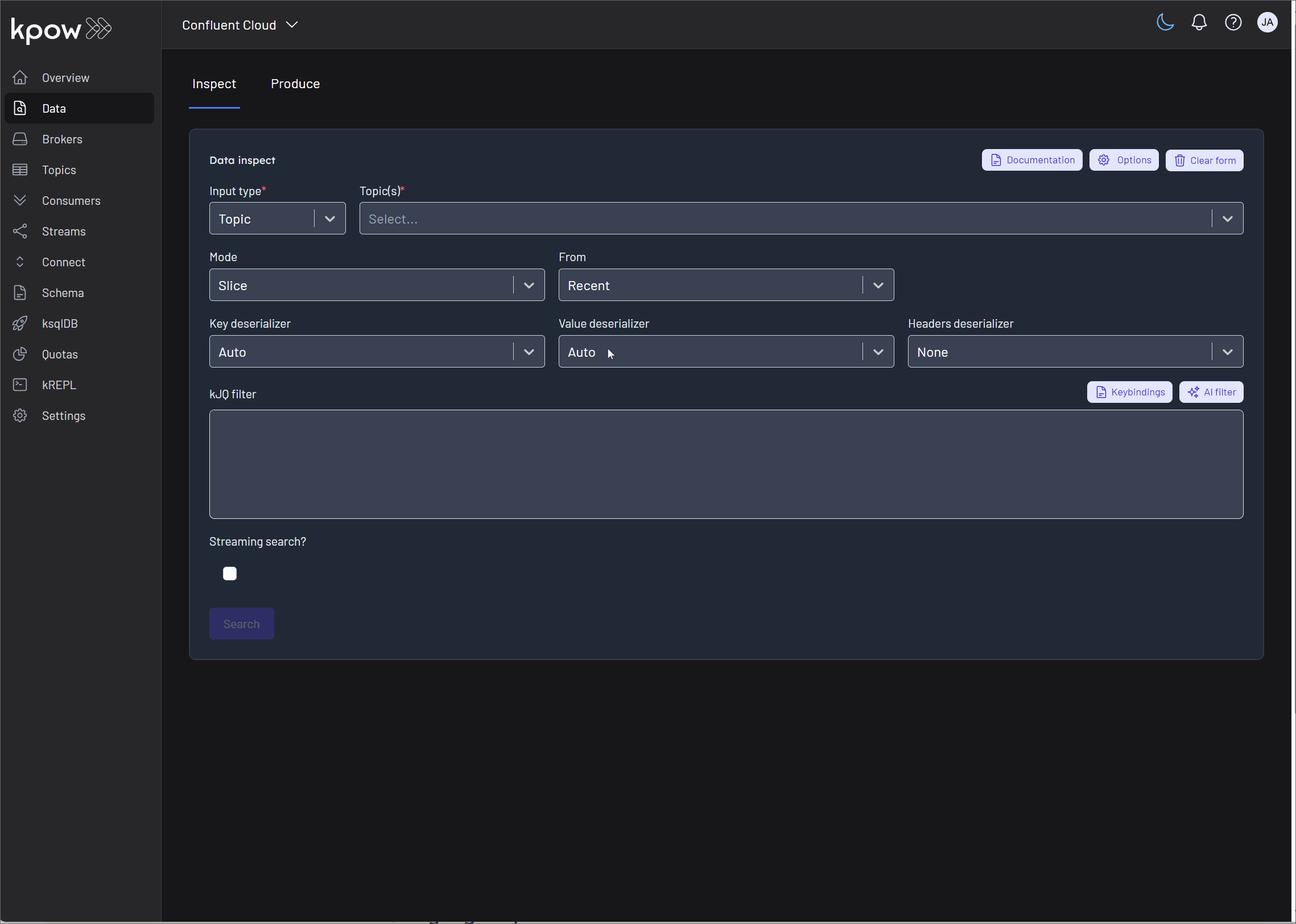
Task: Open help via the question mark icon
Action: click(x=1233, y=22)
